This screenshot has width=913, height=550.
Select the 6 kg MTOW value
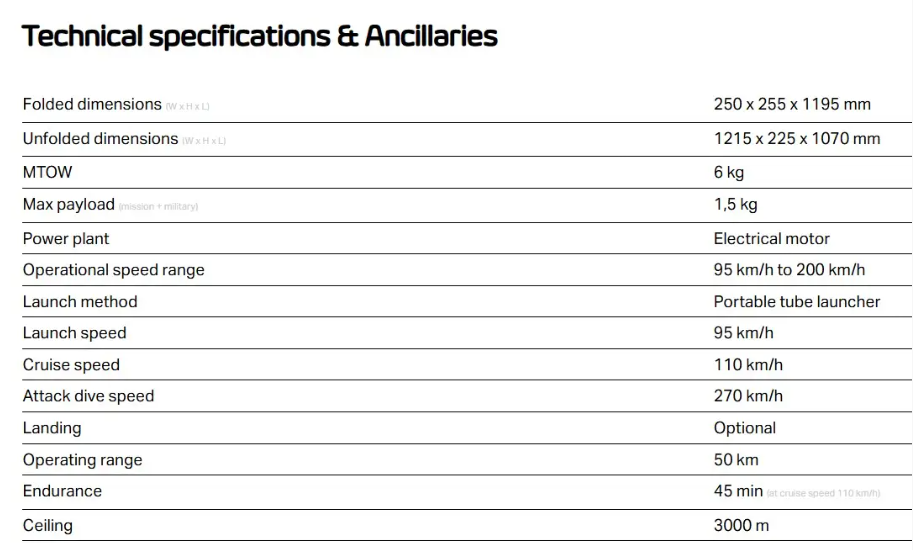point(728,172)
